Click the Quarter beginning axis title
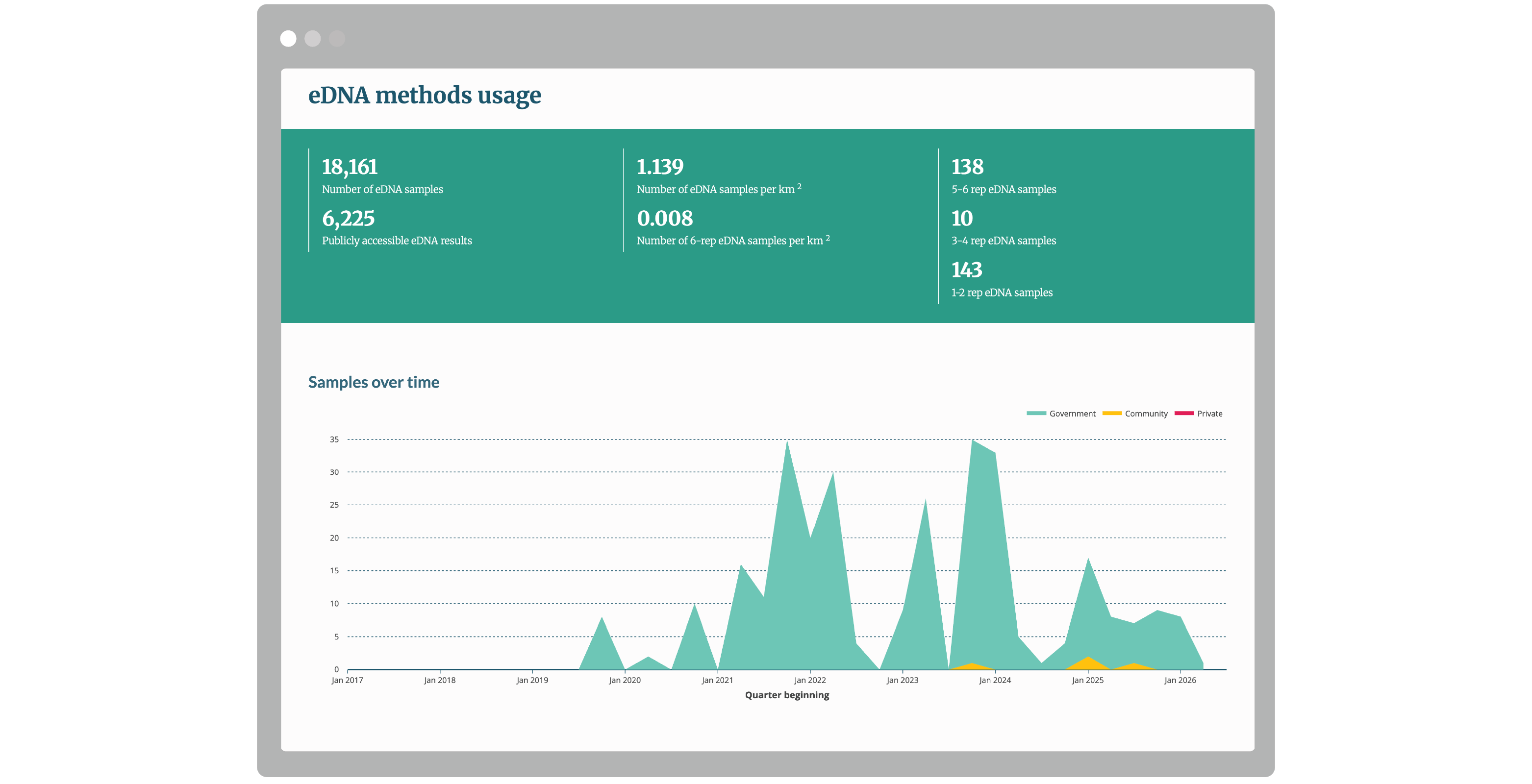Screen dimensions: 1532x784 tap(787, 695)
